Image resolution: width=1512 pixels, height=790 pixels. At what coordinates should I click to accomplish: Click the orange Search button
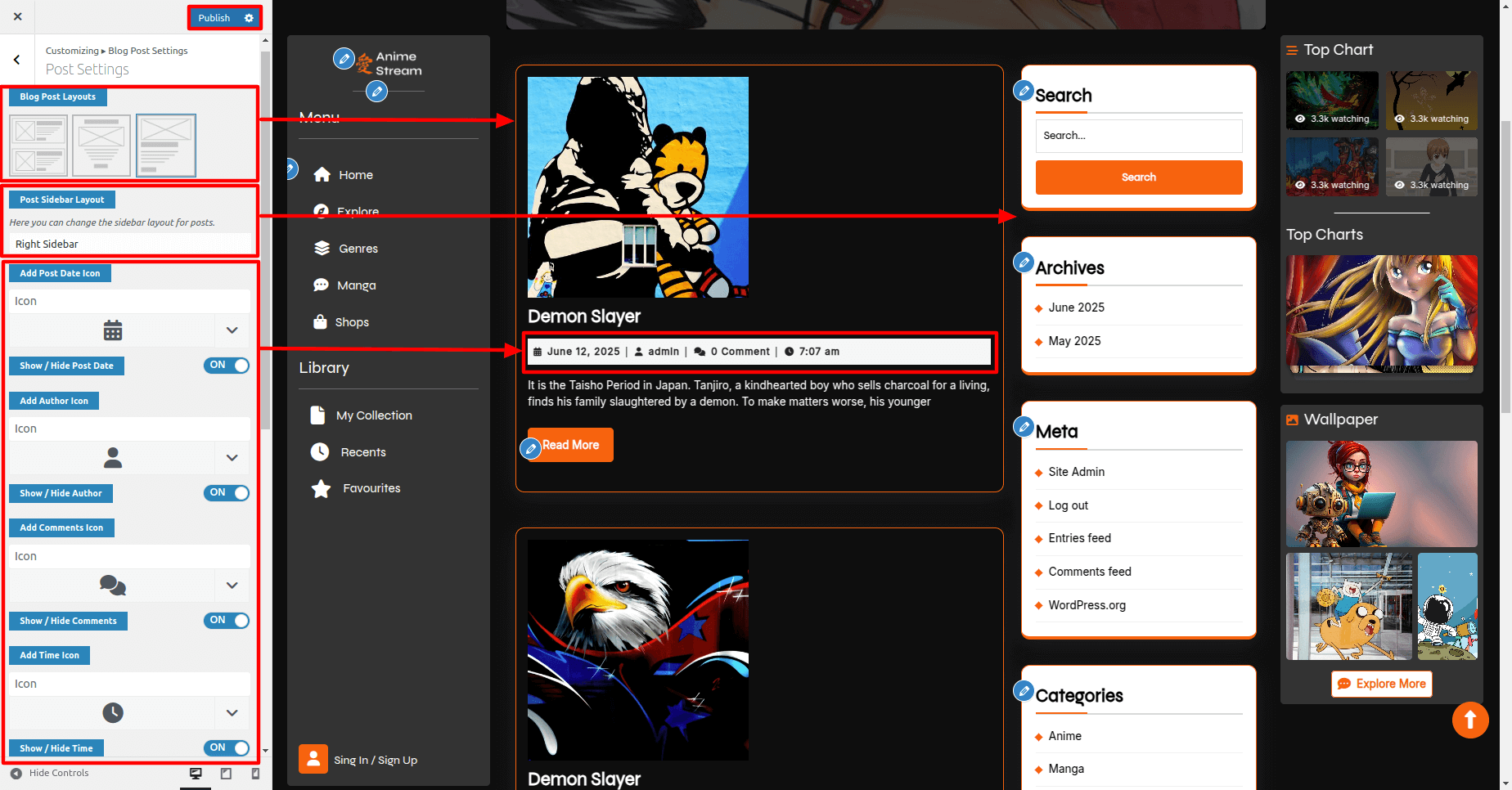tap(1138, 177)
